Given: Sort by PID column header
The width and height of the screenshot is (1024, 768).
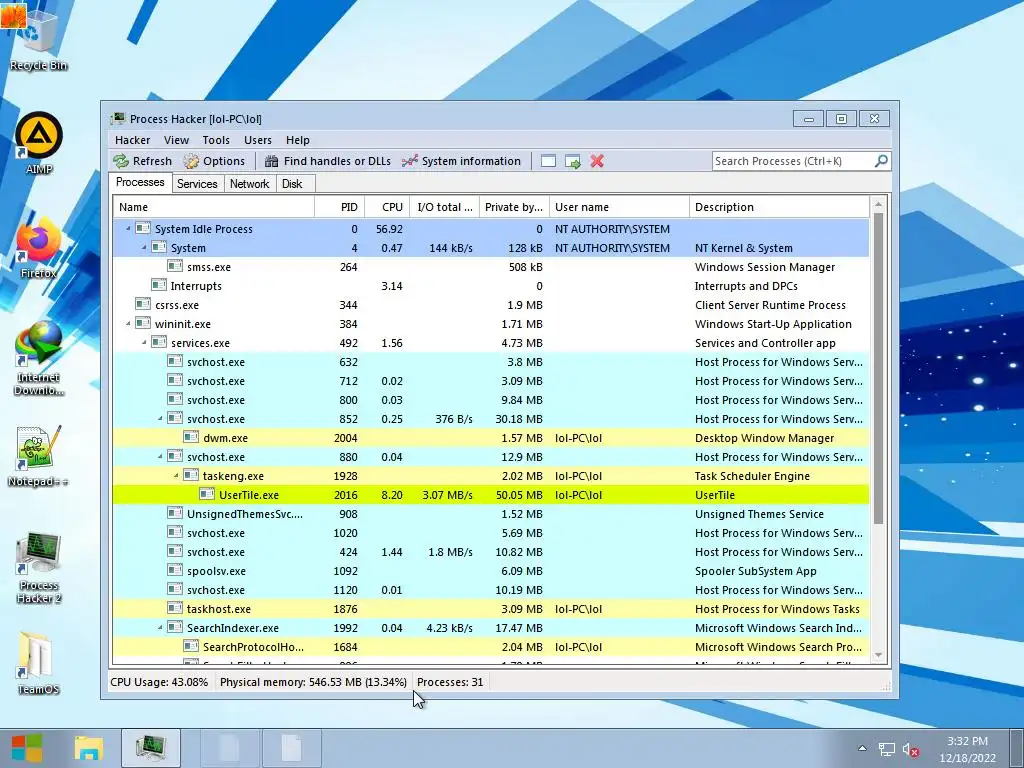Looking at the screenshot, I should click(x=340, y=207).
